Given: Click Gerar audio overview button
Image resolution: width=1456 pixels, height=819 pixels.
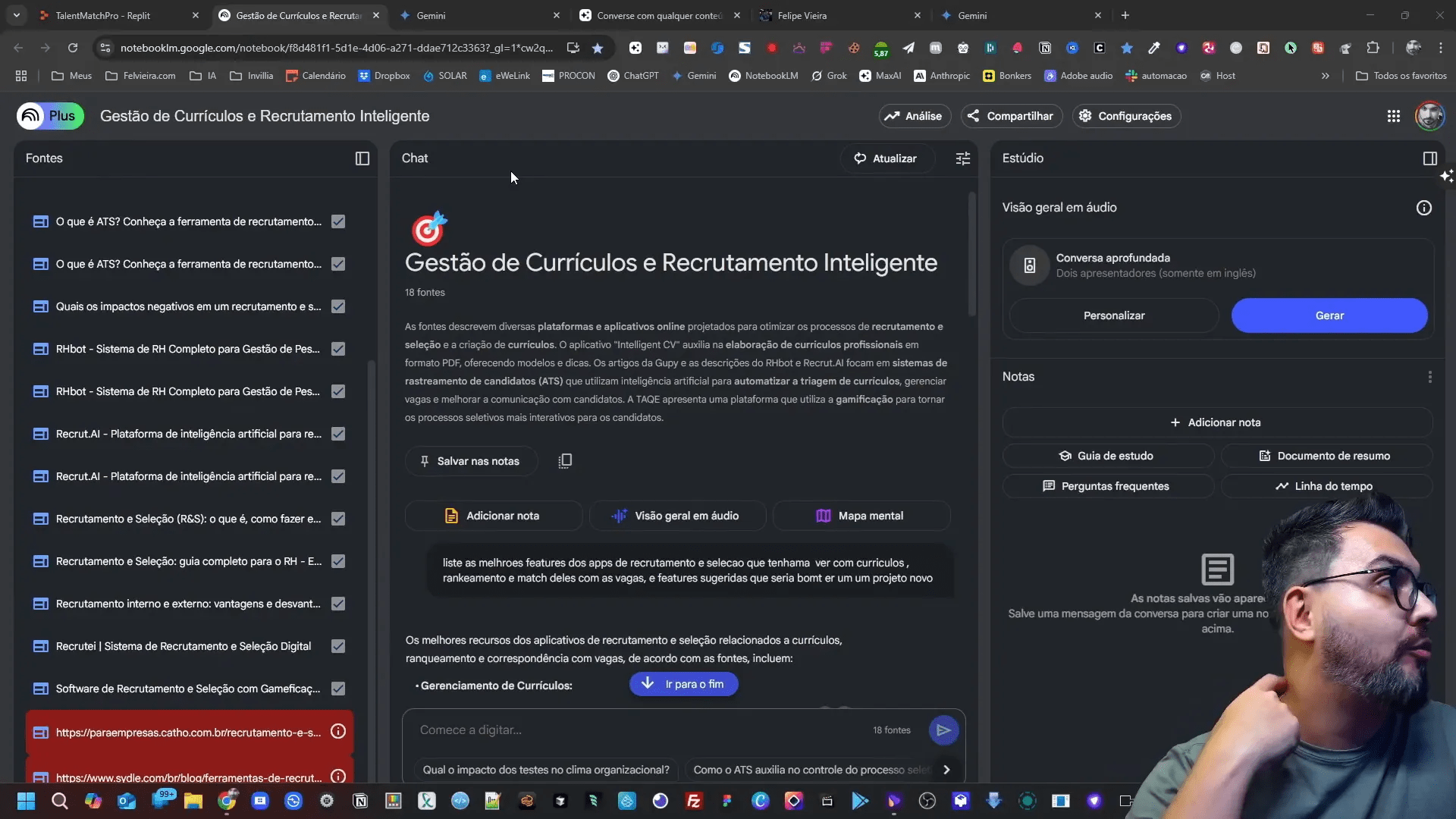Looking at the screenshot, I should point(1329,315).
